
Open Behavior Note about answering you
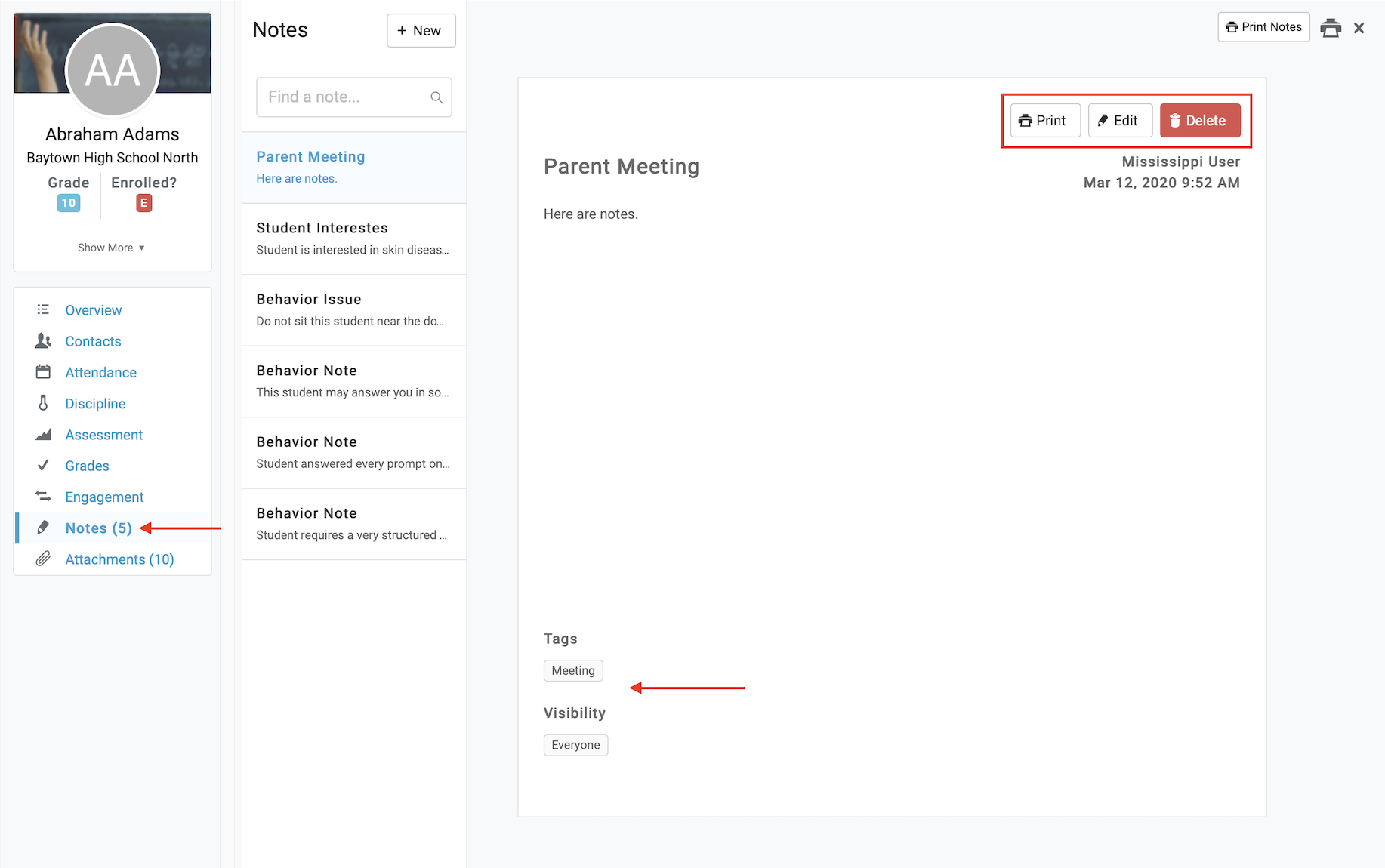pyautogui.click(x=354, y=381)
